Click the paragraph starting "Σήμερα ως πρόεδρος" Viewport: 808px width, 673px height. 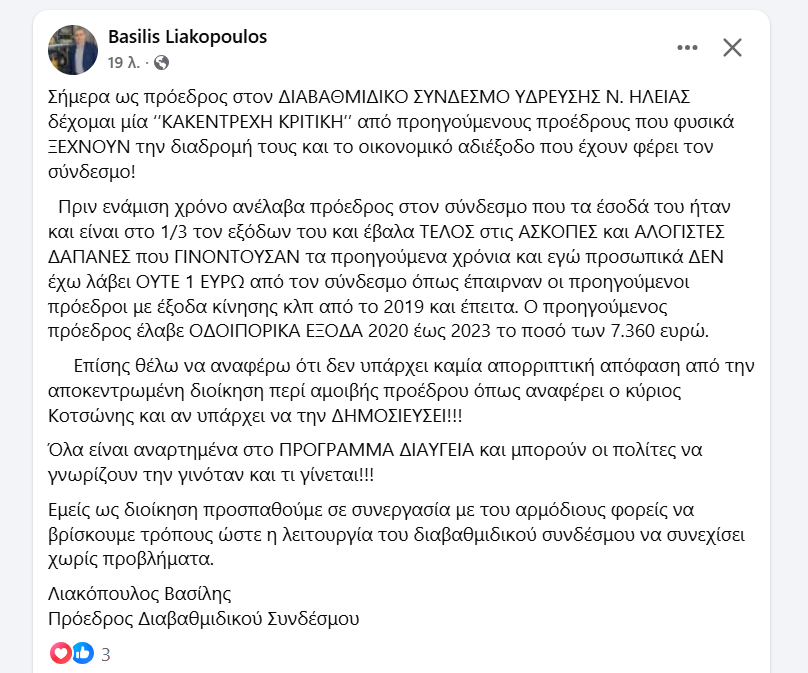391,134
